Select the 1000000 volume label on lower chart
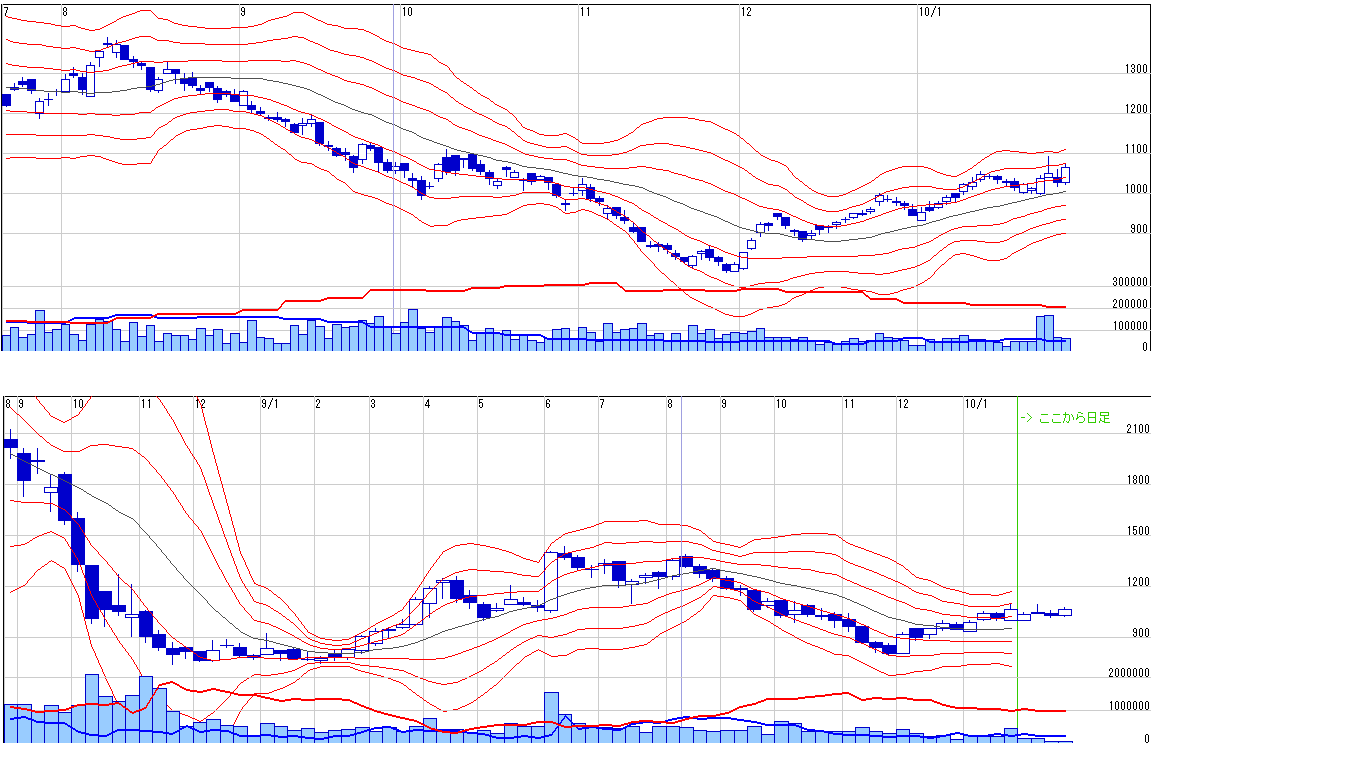 (1128, 706)
